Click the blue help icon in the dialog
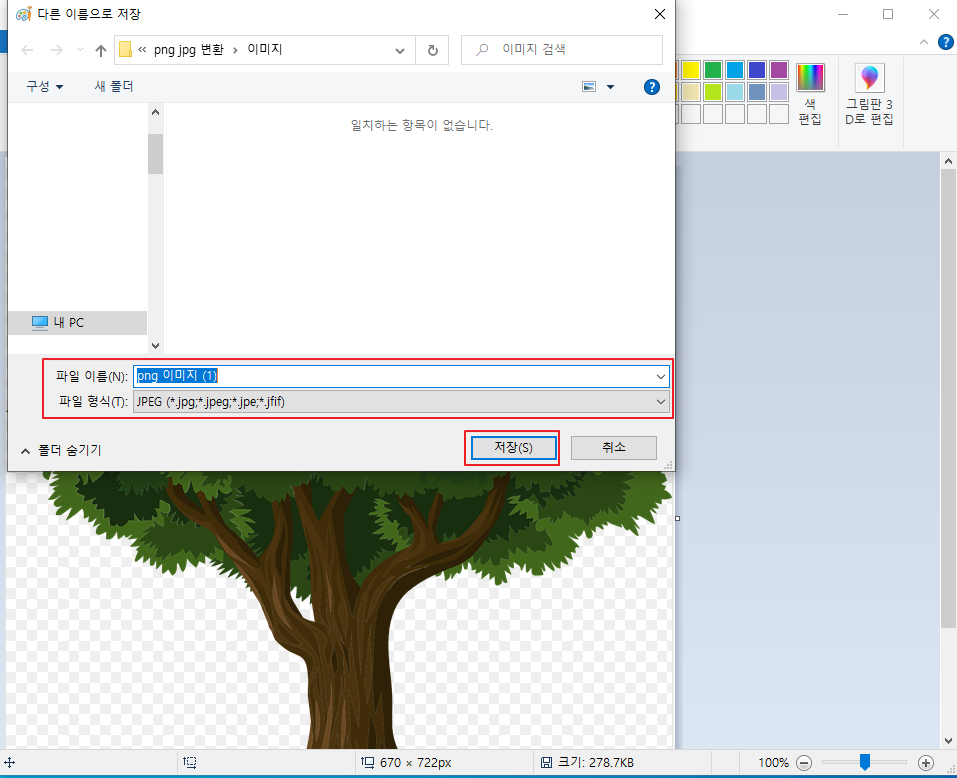Viewport: 957px width, 778px height. click(651, 87)
